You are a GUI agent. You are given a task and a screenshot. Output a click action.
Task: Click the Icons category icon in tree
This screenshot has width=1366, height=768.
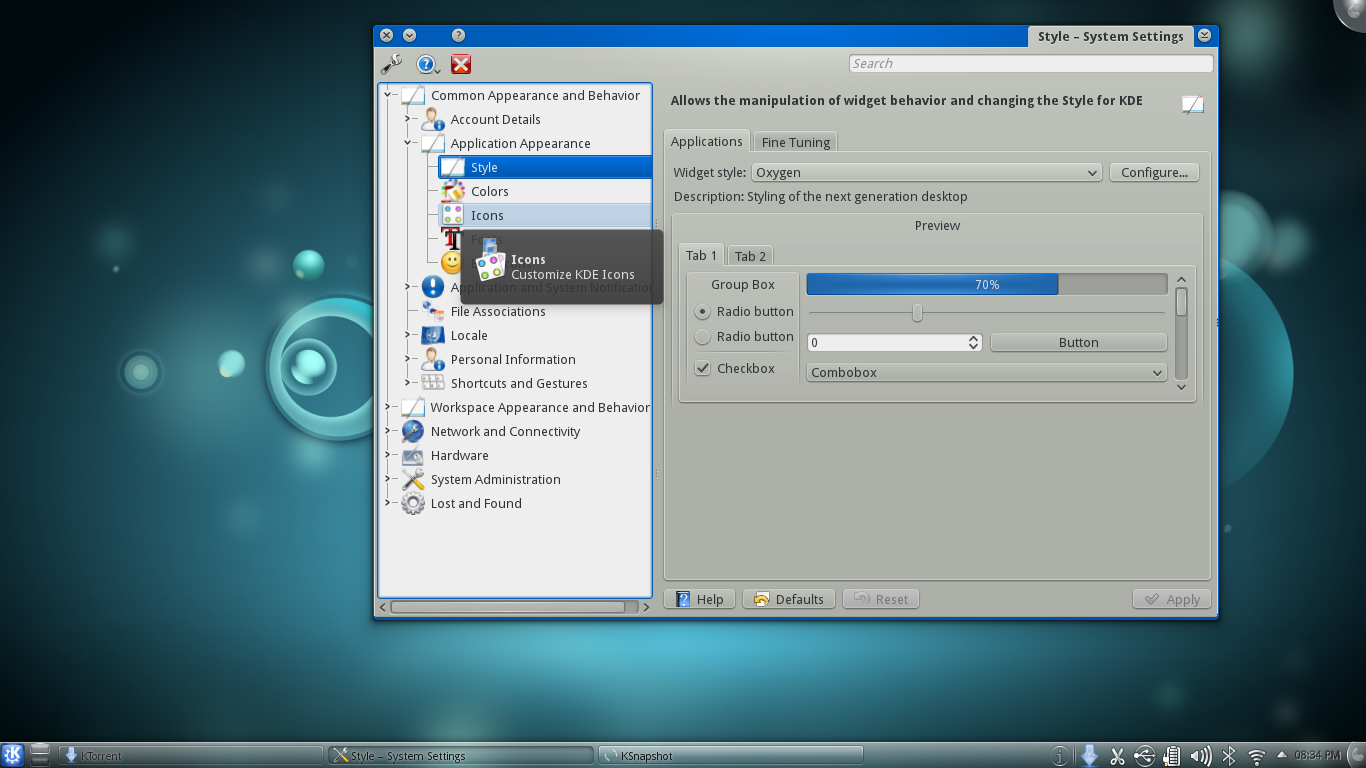point(453,215)
